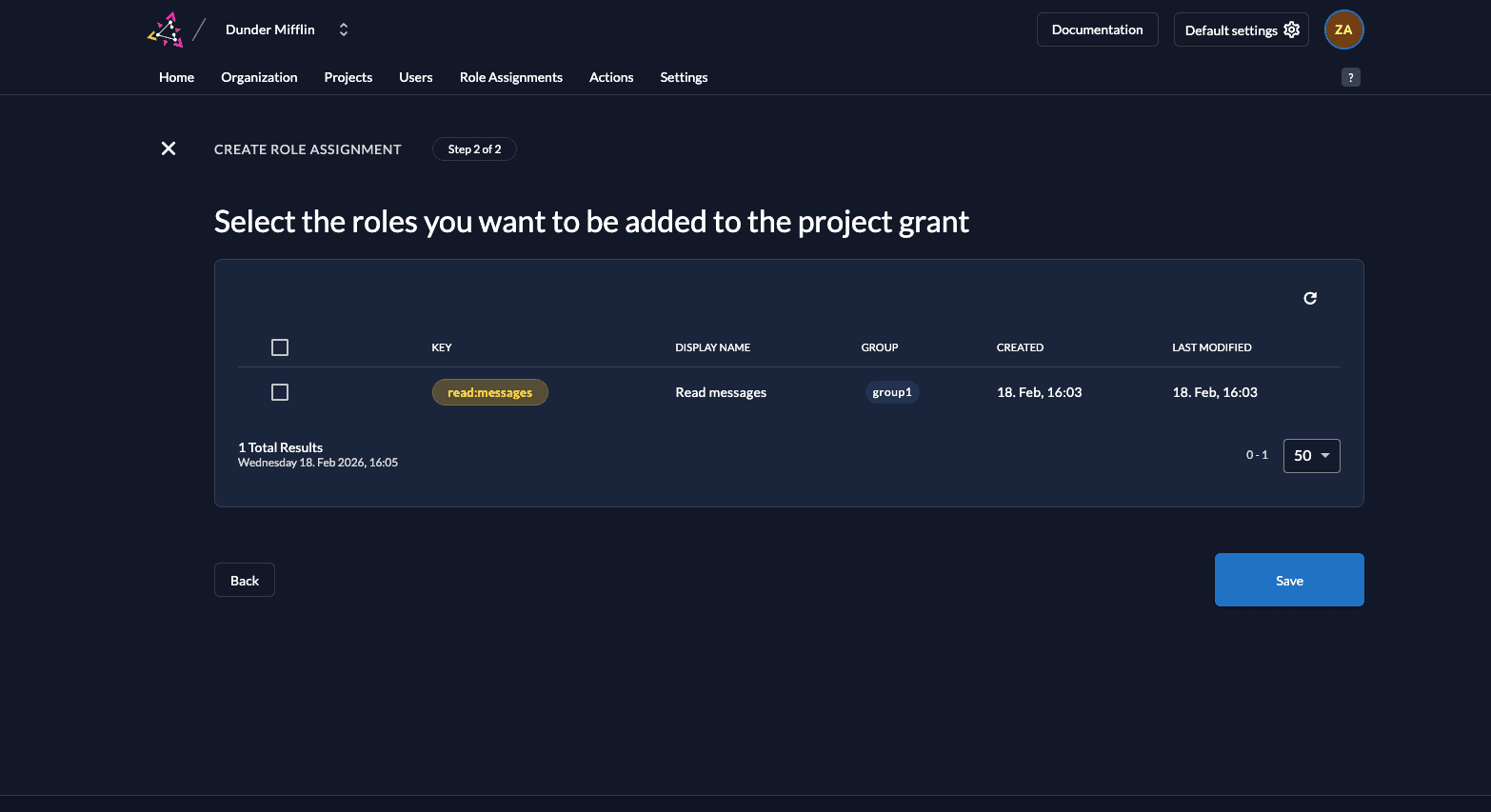Open the help question mark icon
The width and height of the screenshot is (1491, 812).
click(1350, 78)
